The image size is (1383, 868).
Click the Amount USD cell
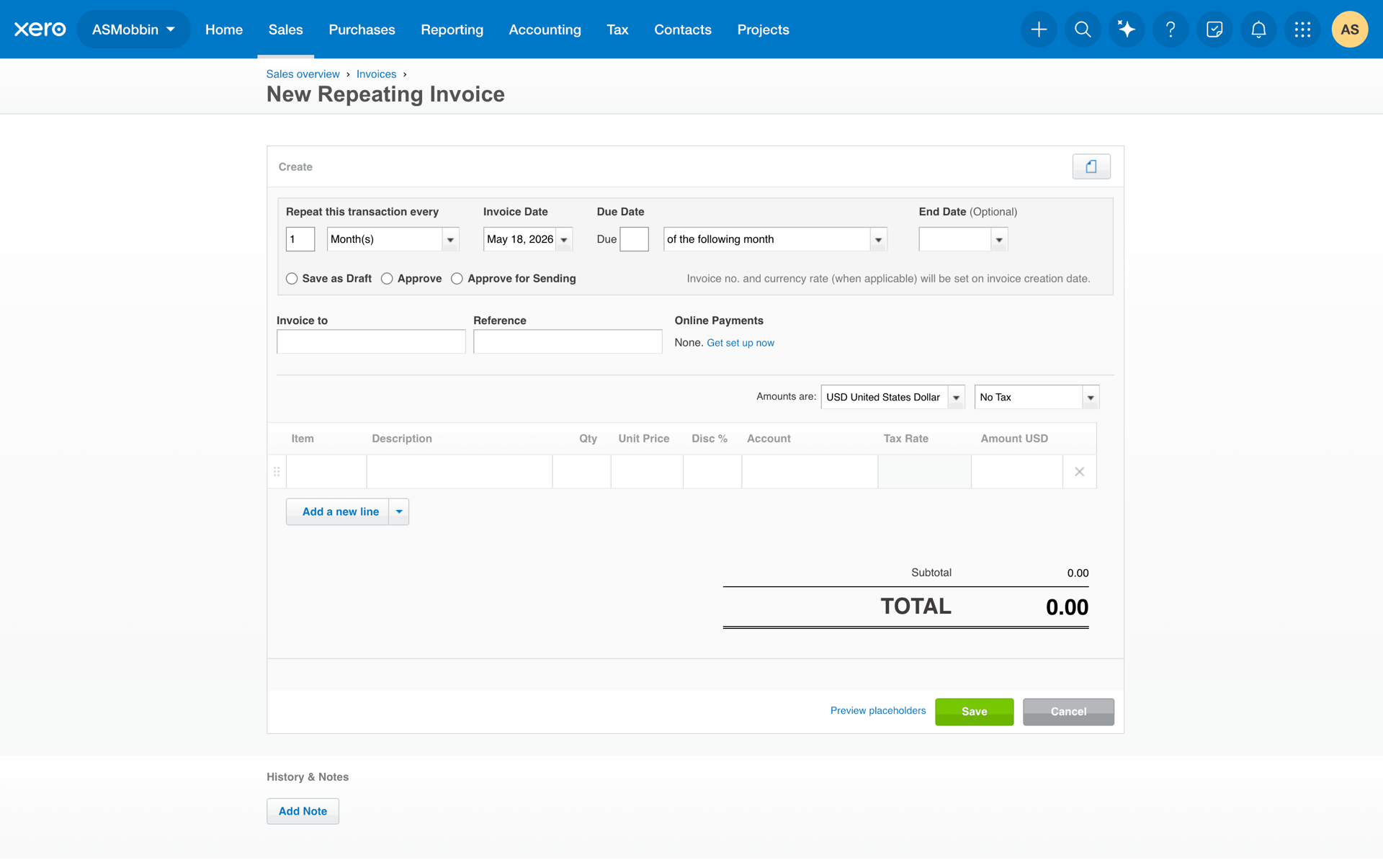[x=1017, y=472]
